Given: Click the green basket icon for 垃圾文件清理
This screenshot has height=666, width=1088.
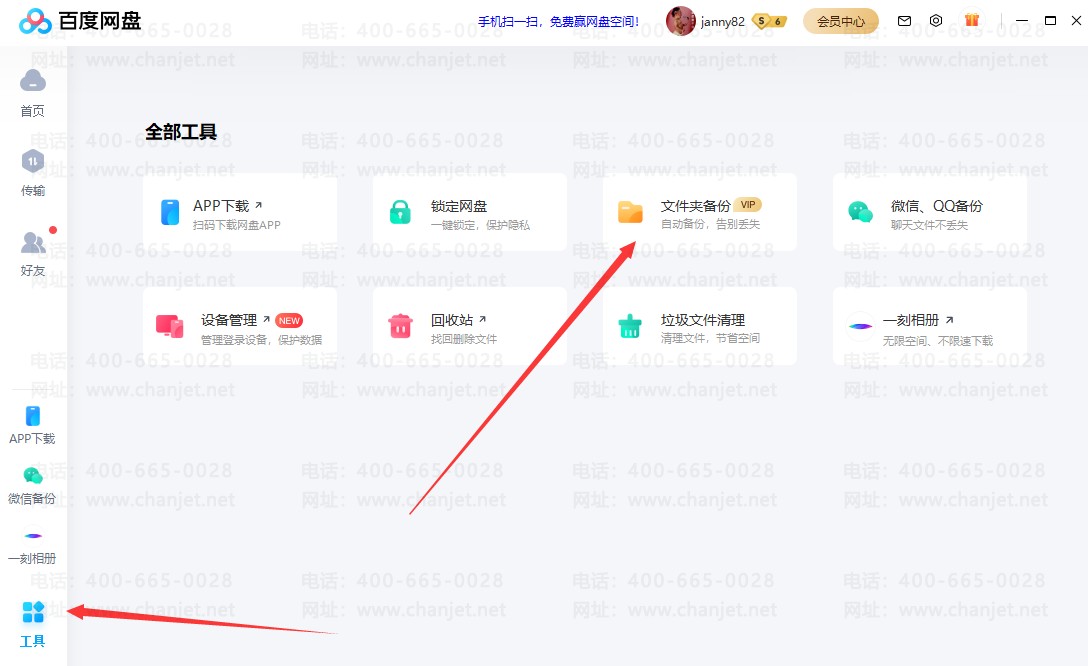Looking at the screenshot, I should click(630, 326).
